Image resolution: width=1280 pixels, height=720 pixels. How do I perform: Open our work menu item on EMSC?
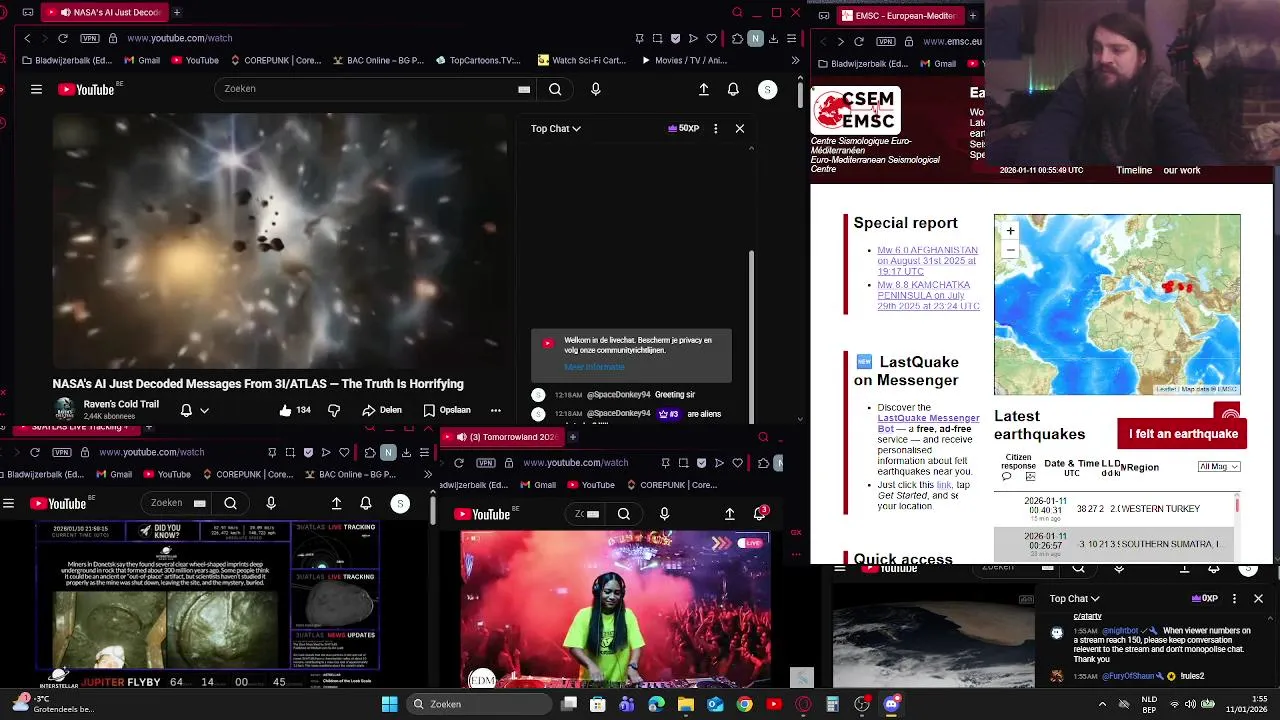[x=1181, y=170]
